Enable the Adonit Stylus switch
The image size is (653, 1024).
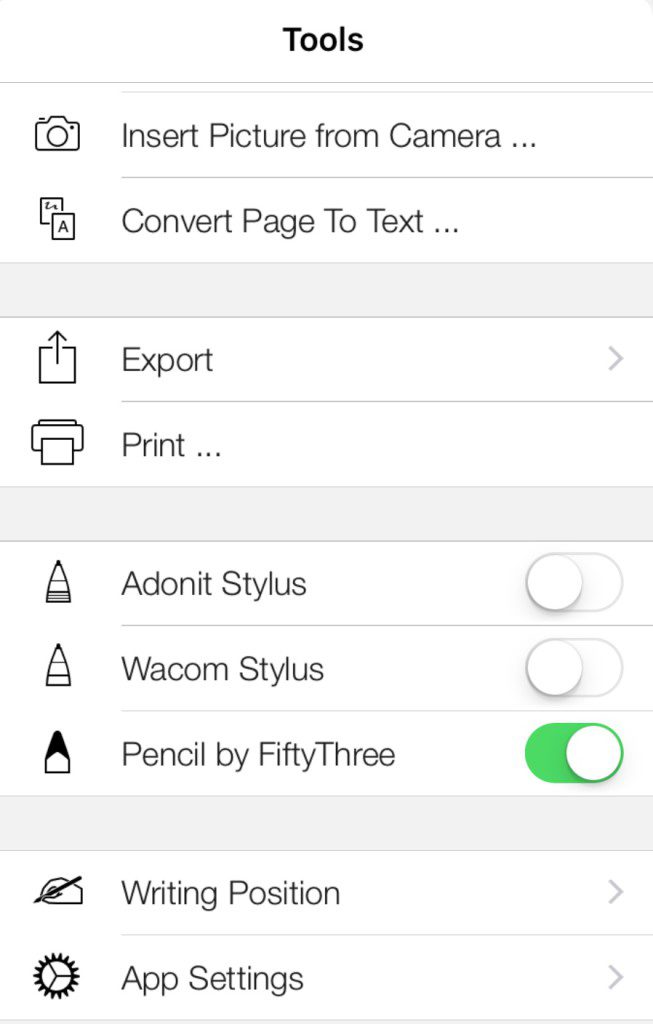(x=573, y=582)
